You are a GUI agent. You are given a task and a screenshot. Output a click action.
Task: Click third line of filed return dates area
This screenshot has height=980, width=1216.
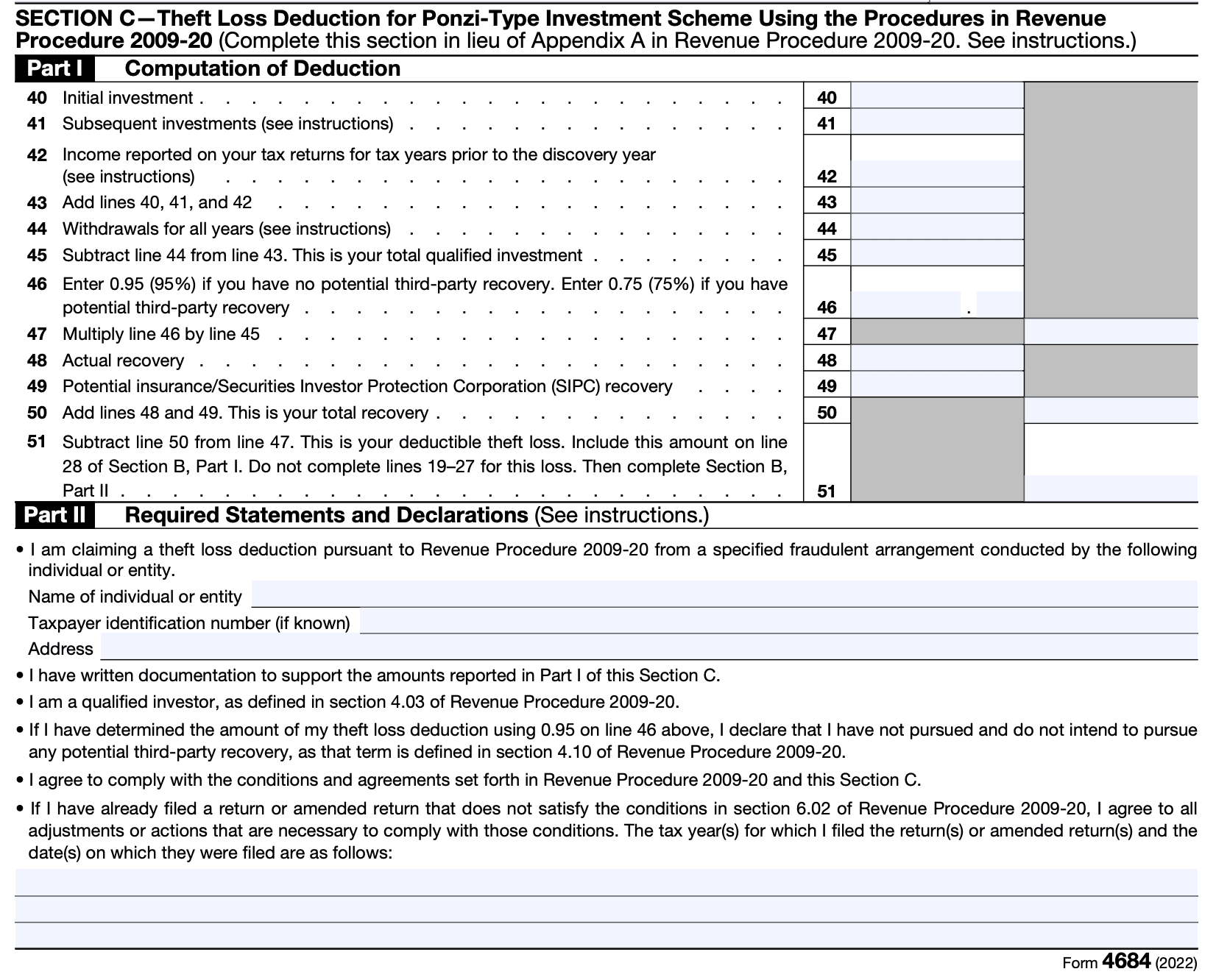pyautogui.click(x=606, y=935)
